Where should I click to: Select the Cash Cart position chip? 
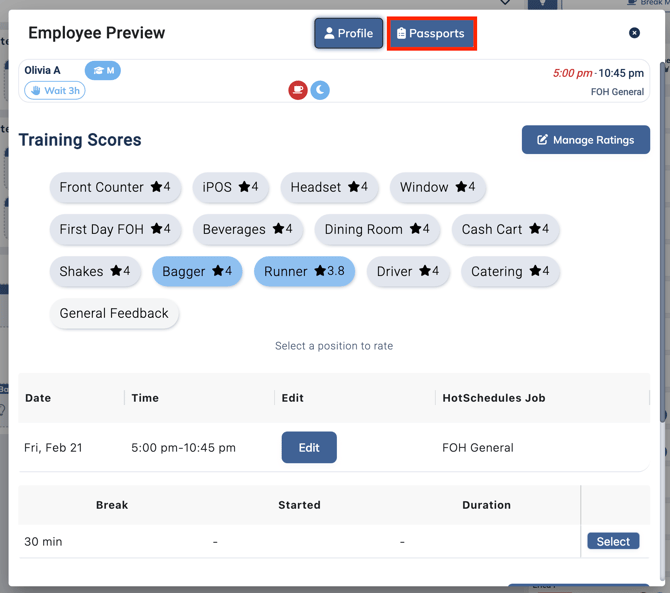tap(505, 229)
